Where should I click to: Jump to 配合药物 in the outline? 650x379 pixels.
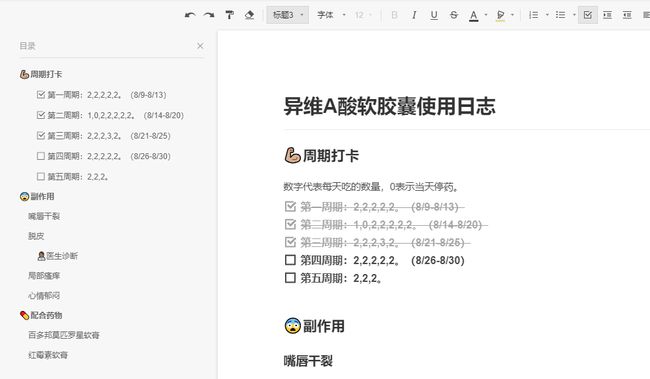(41, 316)
